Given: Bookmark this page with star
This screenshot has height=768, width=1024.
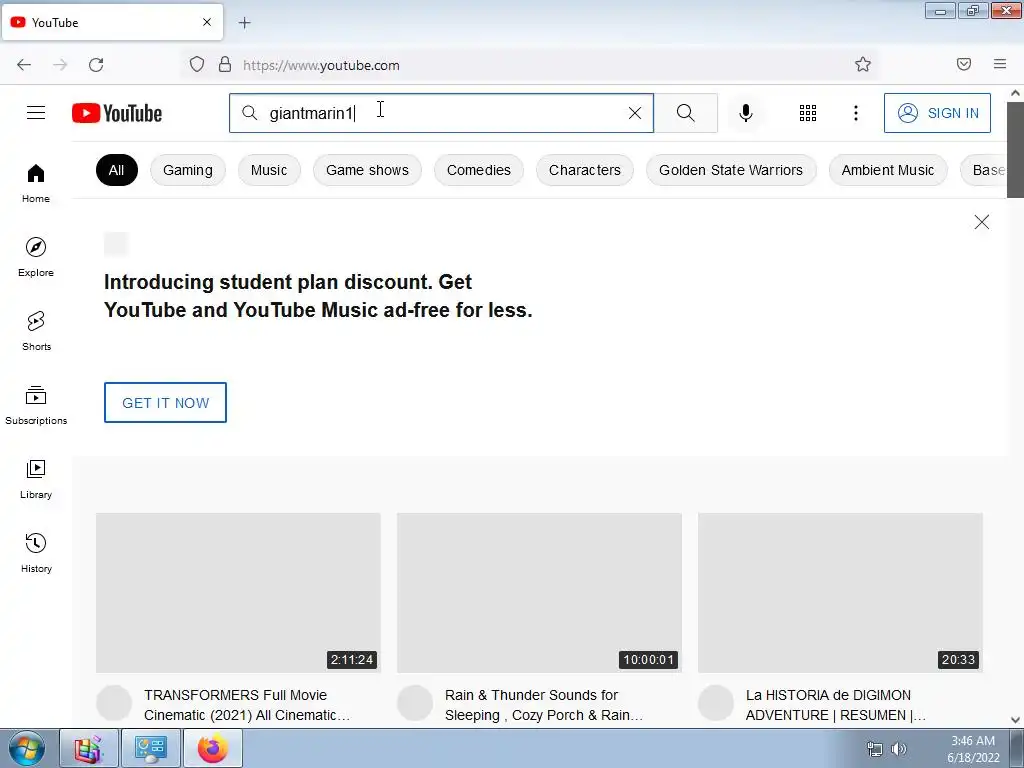Looking at the screenshot, I should click(x=863, y=64).
